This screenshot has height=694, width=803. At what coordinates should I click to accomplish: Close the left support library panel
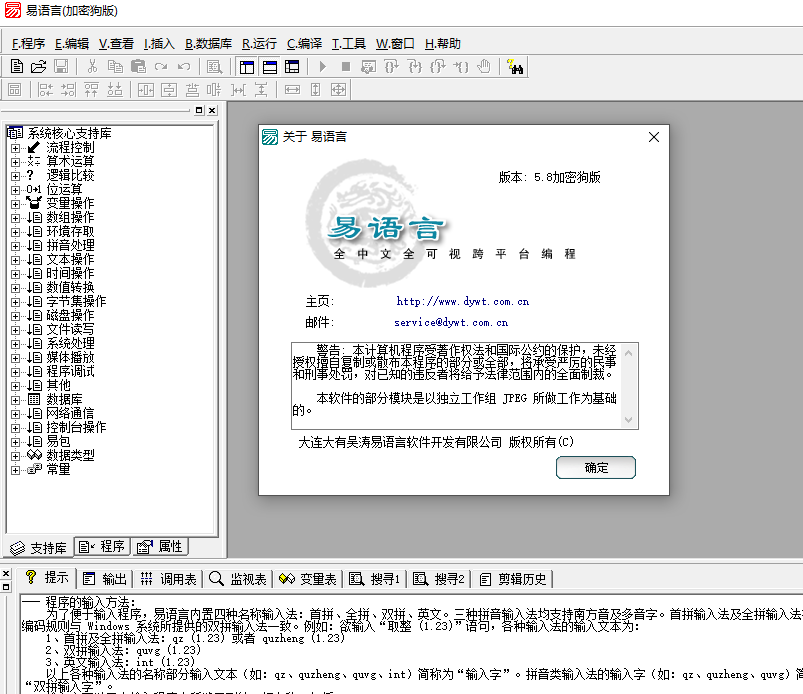click(x=212, y=110)
